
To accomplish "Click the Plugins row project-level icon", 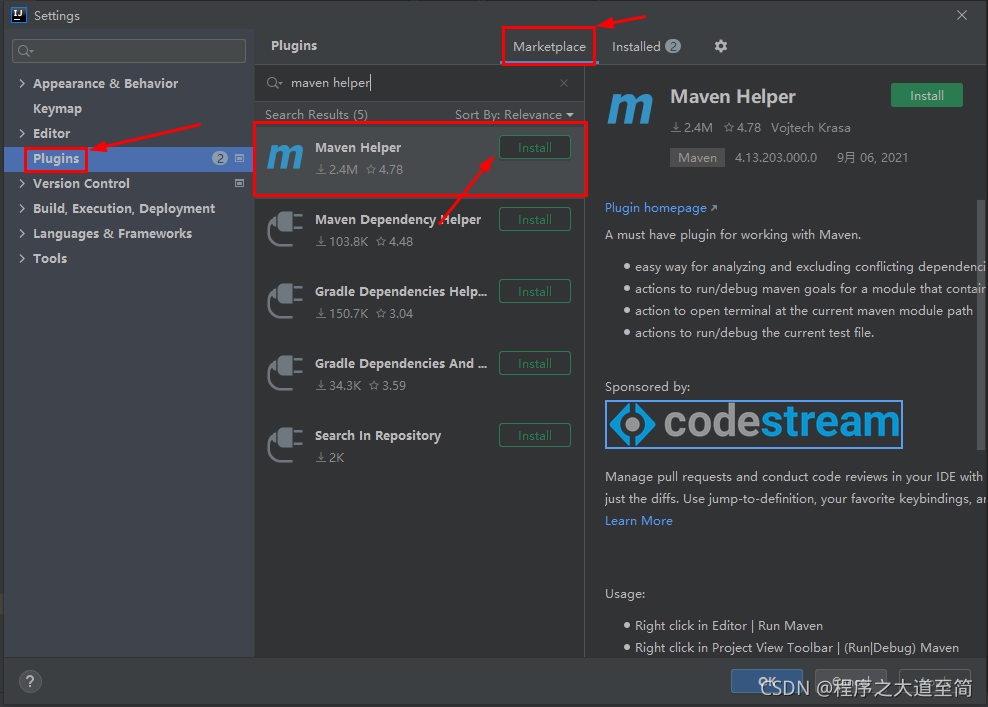I will coord(239,158).
